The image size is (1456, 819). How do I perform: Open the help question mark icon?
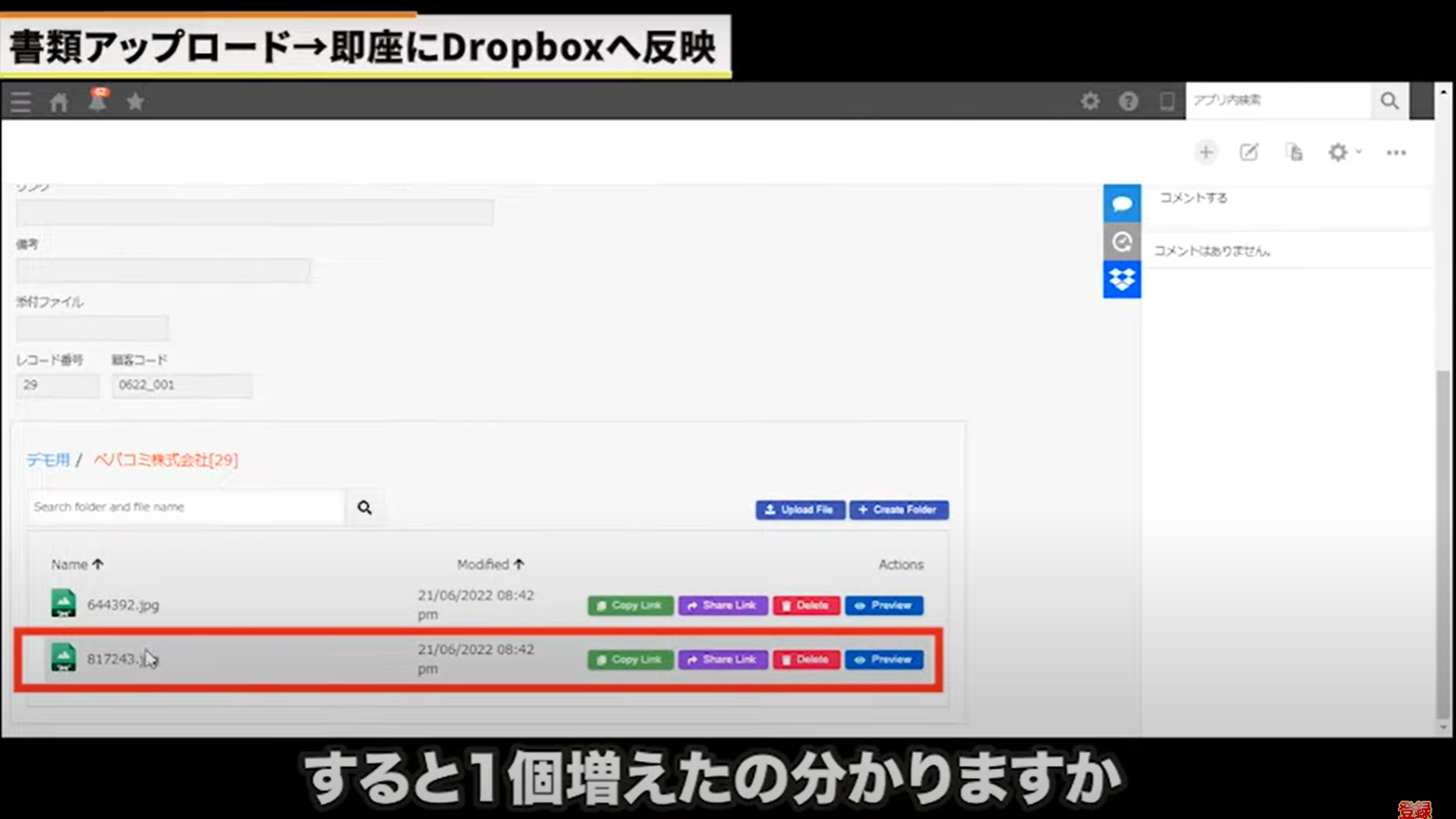[x=1128, y=100]
